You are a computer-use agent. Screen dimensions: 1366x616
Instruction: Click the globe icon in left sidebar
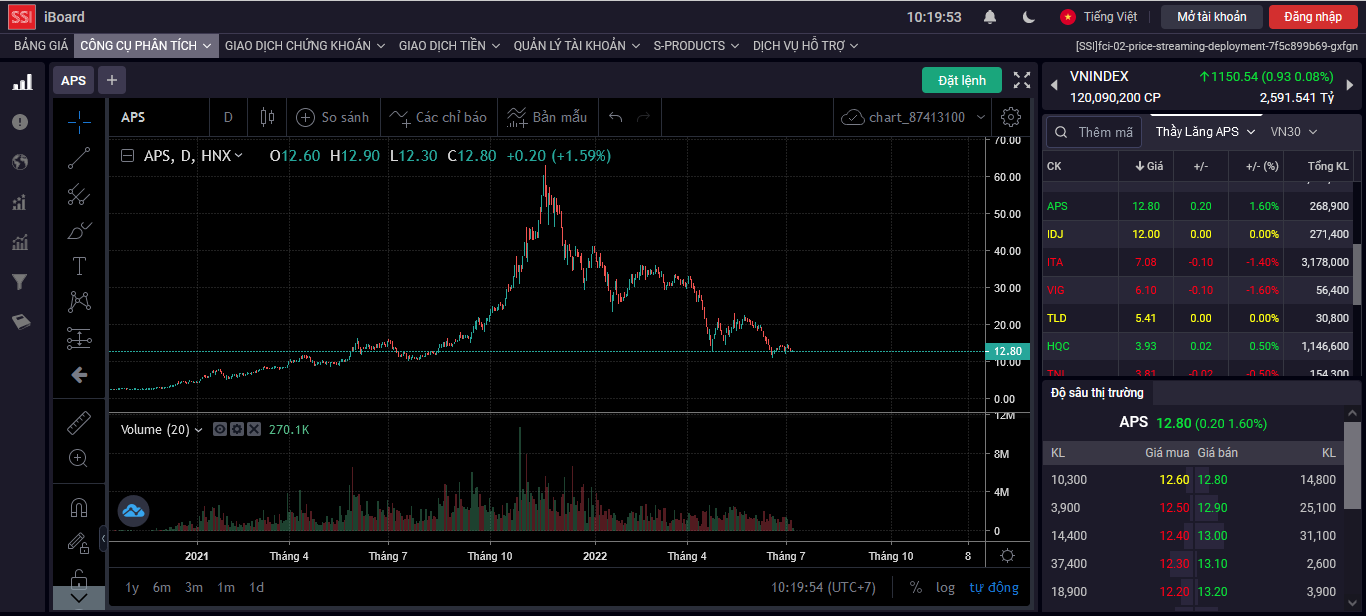pyautogui.click(x=20, y=162)
